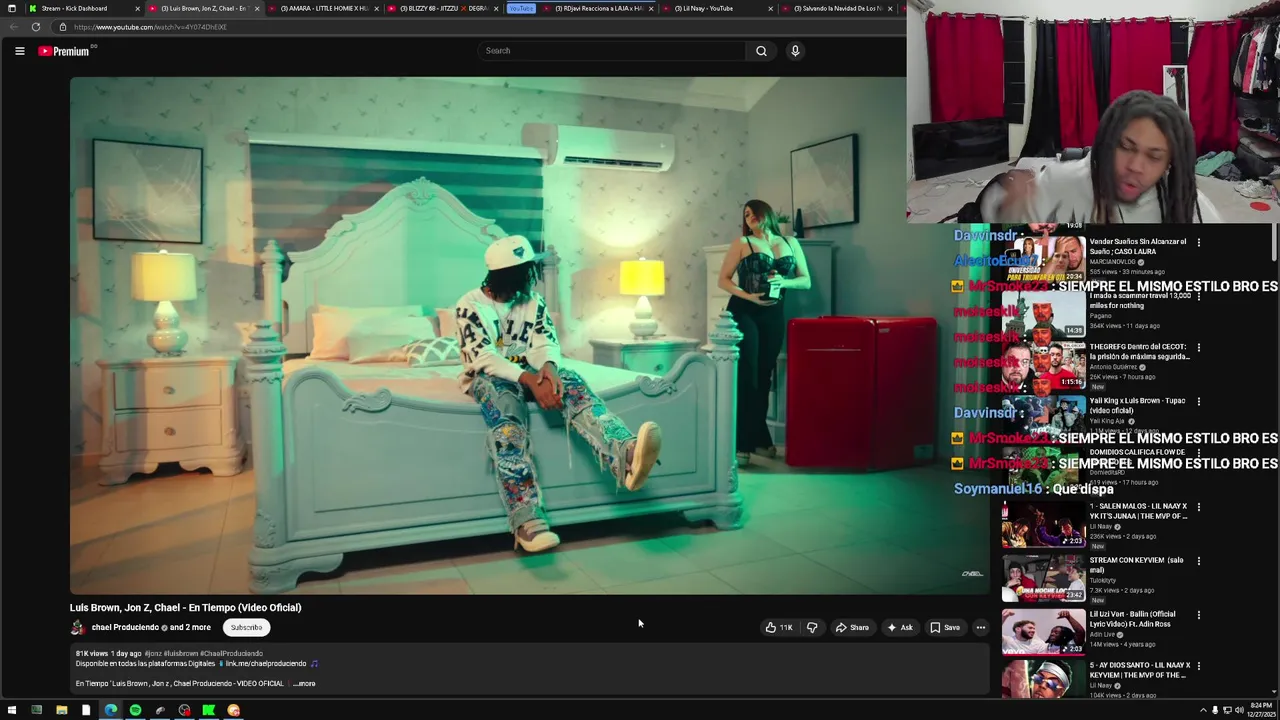
Task: Save the video to a playlist
Action: click(945, 628)
